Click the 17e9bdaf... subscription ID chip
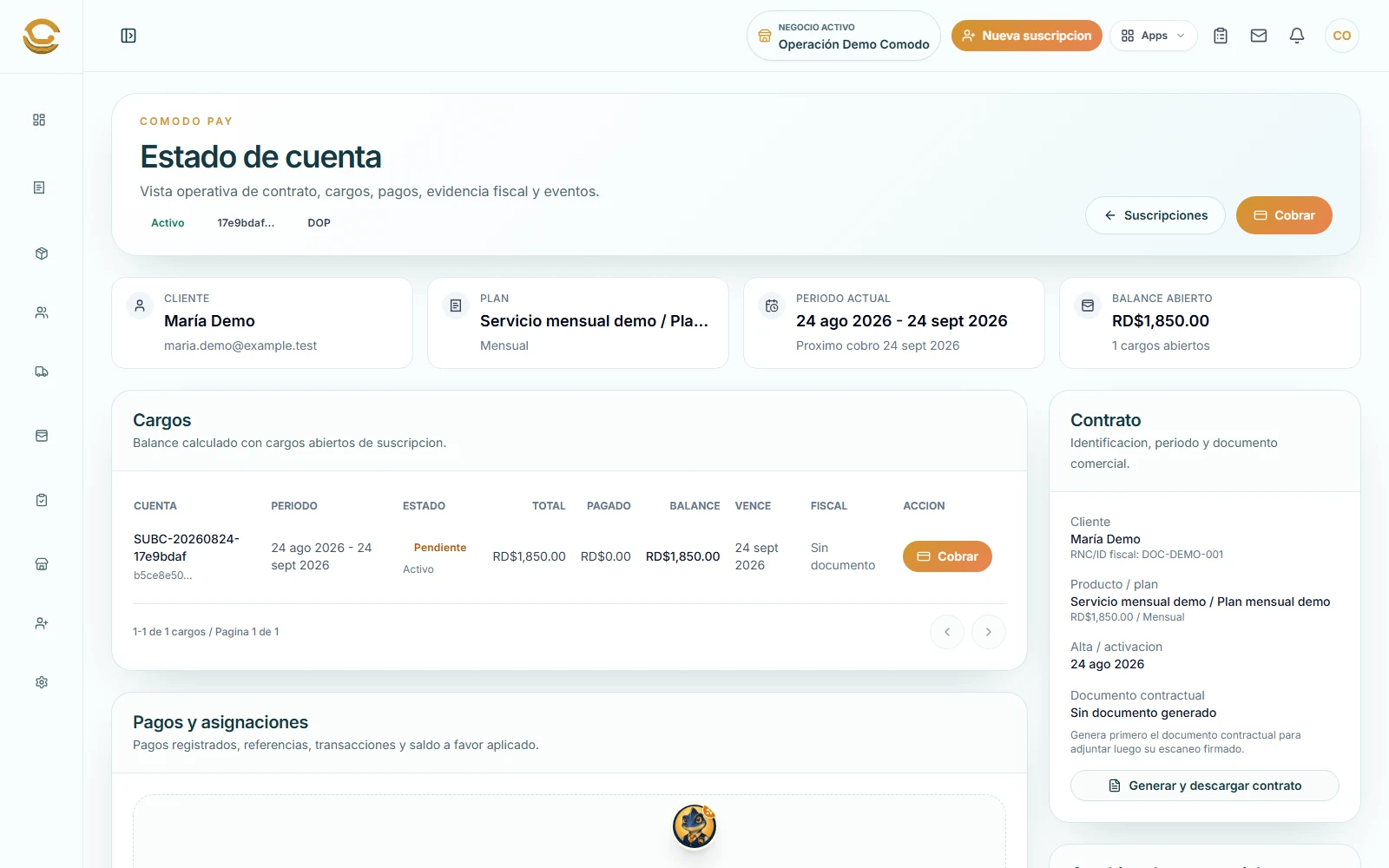 tap(246, 223)
